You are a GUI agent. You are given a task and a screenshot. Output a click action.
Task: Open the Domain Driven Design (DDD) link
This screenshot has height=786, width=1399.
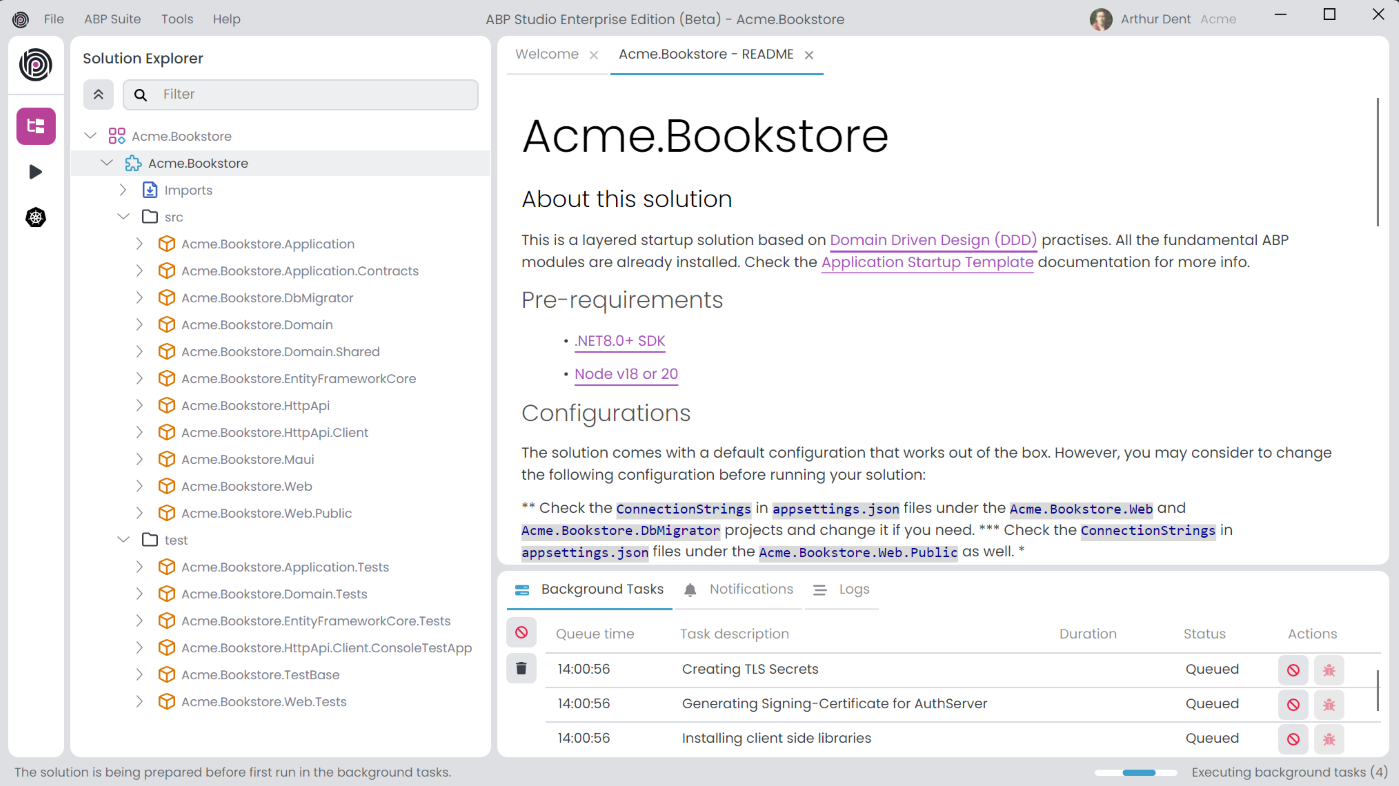pyautogui.click(x=934, y=240)
